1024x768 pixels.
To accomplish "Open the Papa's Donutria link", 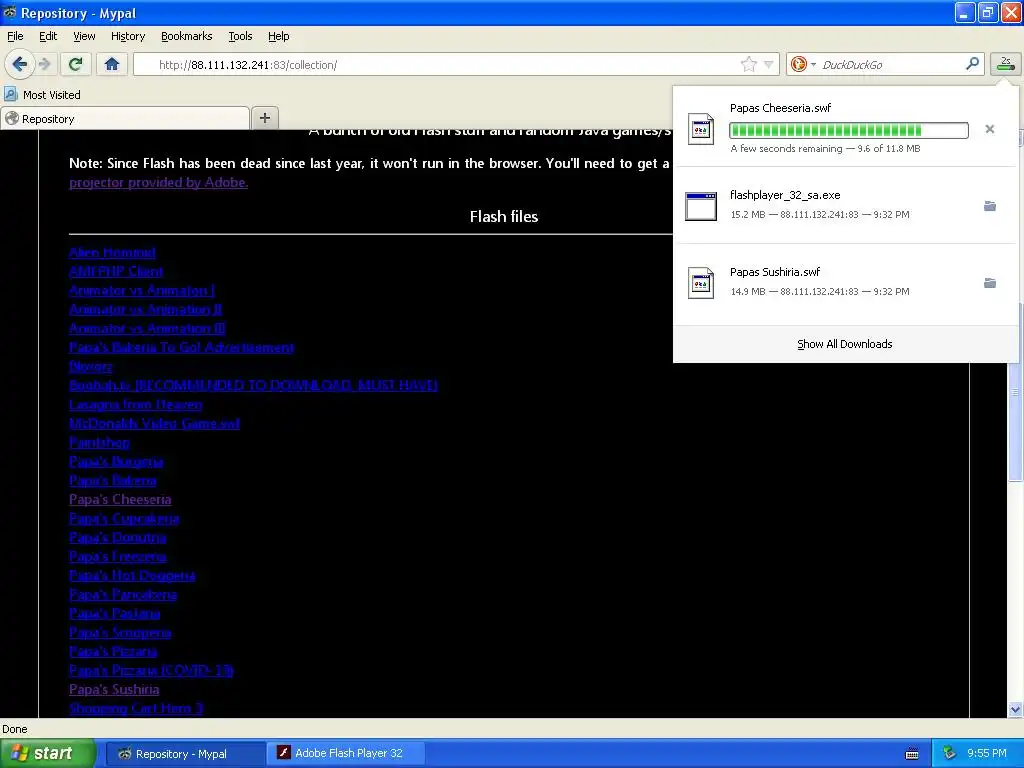I will click(118, 537).
